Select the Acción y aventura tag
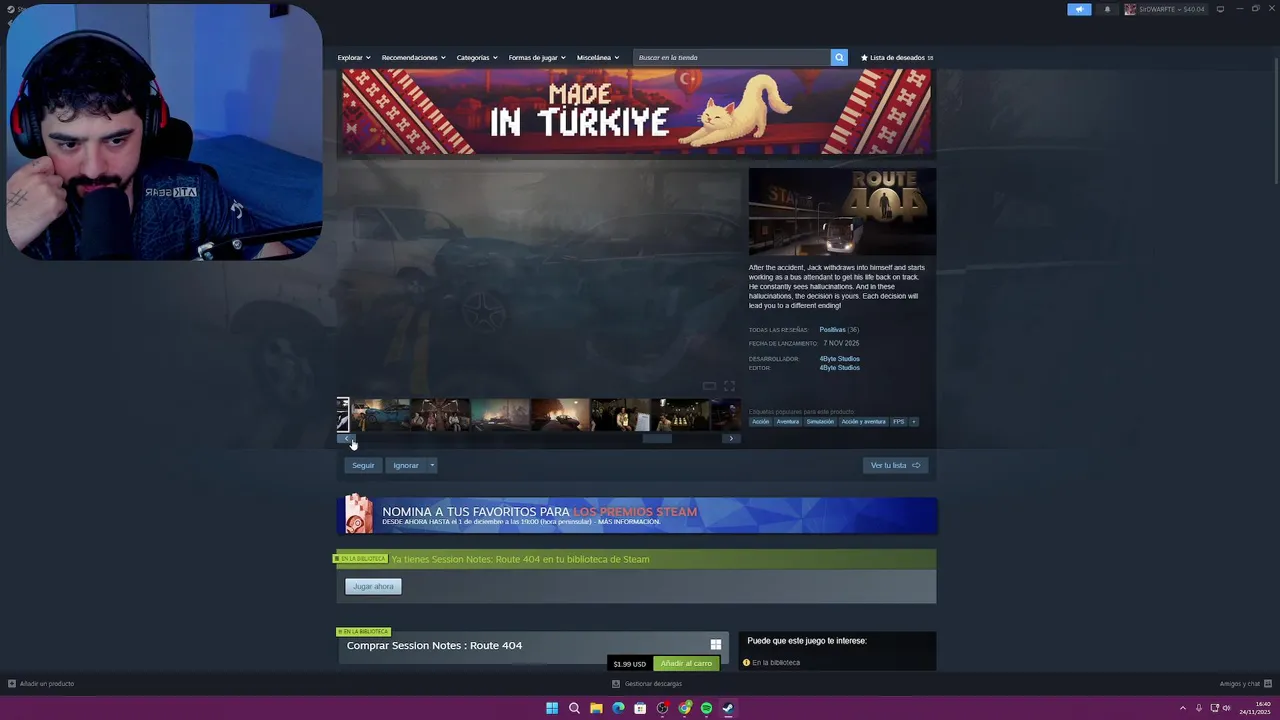This screenshot has width=1280, height=720. point(863,421)
